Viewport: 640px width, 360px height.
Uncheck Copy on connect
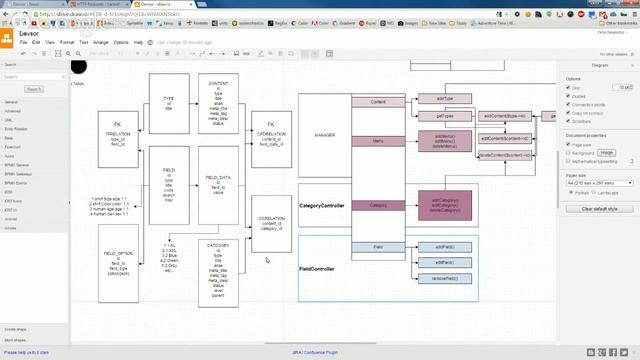click(x=568, y=113)
